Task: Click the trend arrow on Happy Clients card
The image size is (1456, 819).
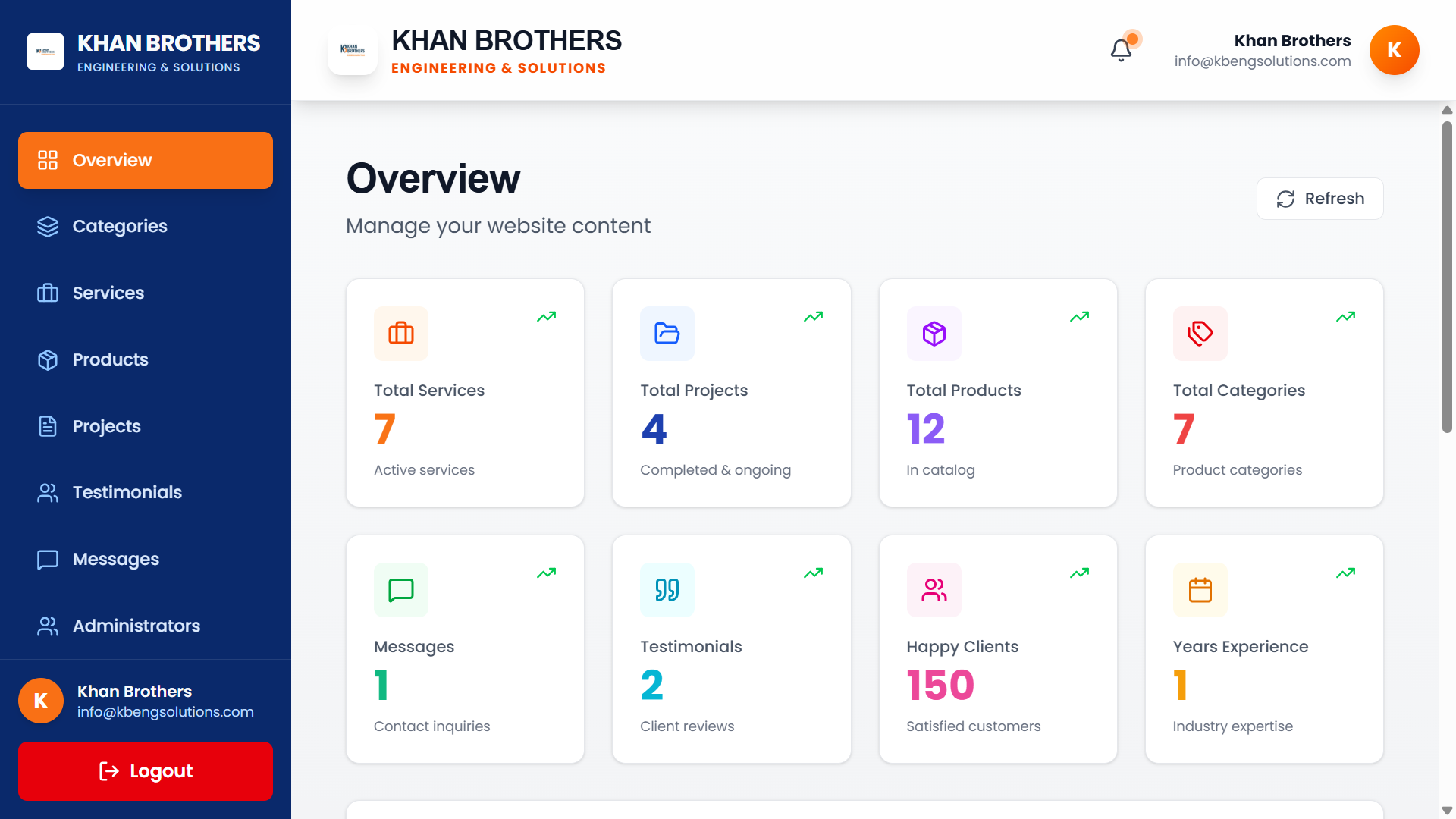Action: (x=1080, y=573)
